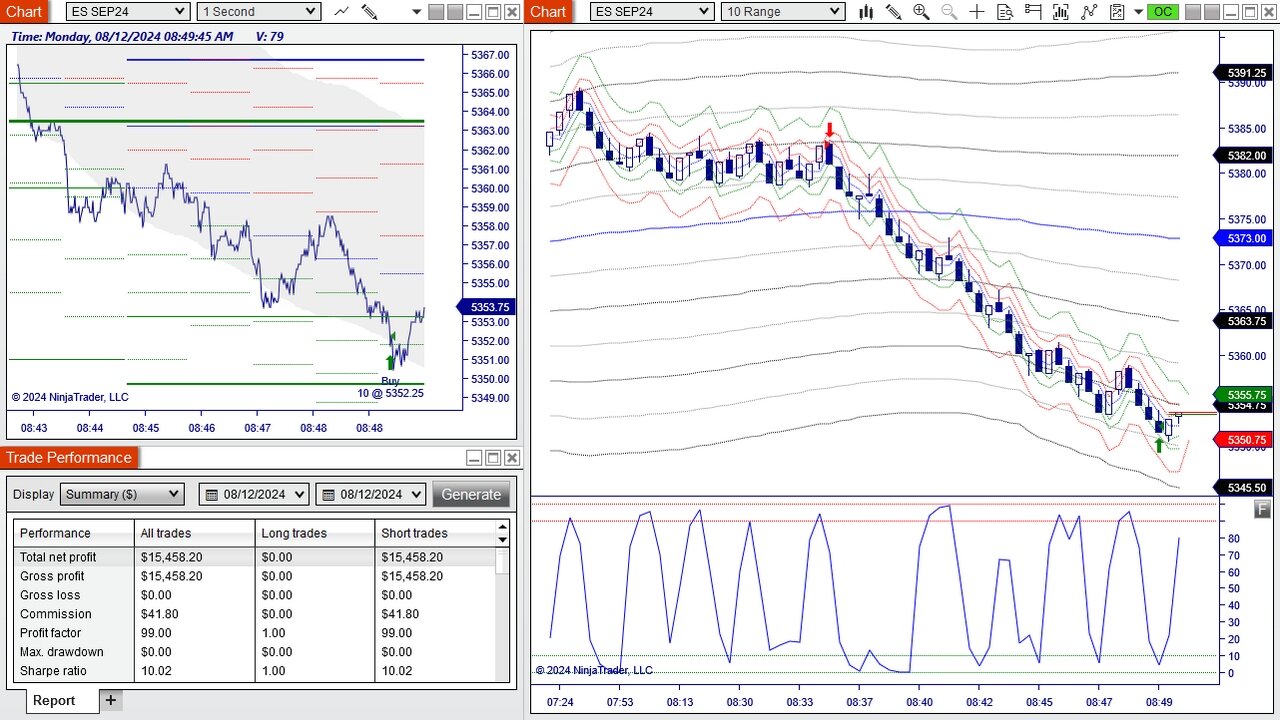Select right Chart title tab

[548, 12]
